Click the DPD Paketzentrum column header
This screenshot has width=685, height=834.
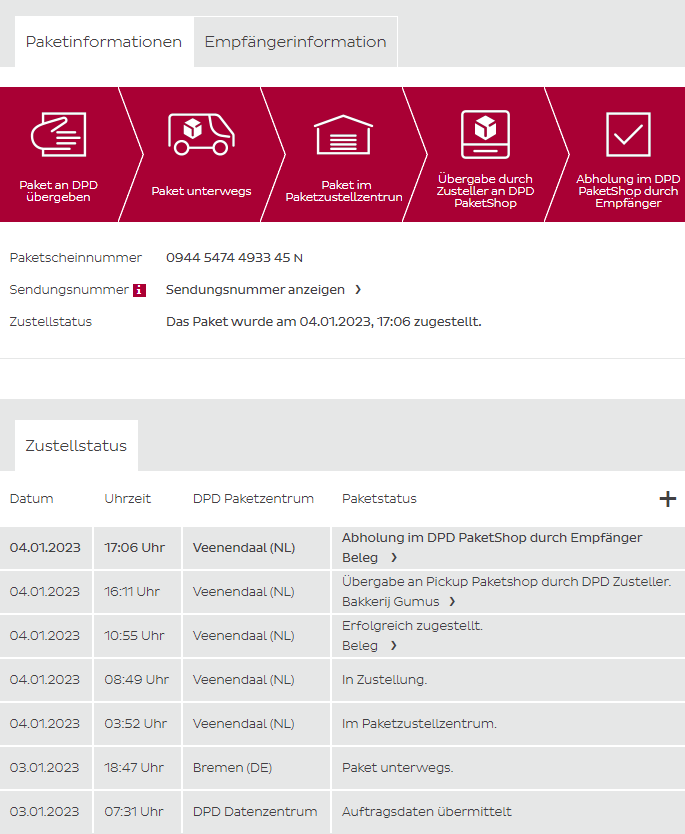(x=253, y=499)
